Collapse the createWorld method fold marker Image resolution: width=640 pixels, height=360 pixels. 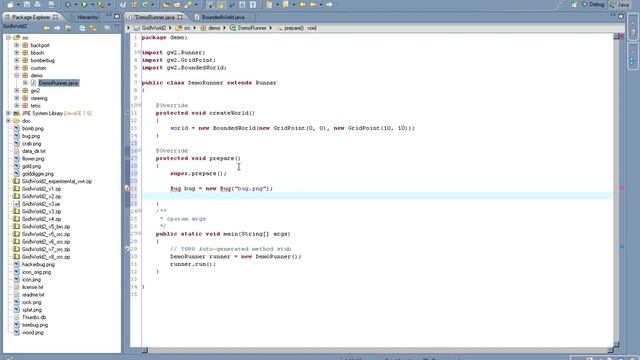tap(140, 105)
